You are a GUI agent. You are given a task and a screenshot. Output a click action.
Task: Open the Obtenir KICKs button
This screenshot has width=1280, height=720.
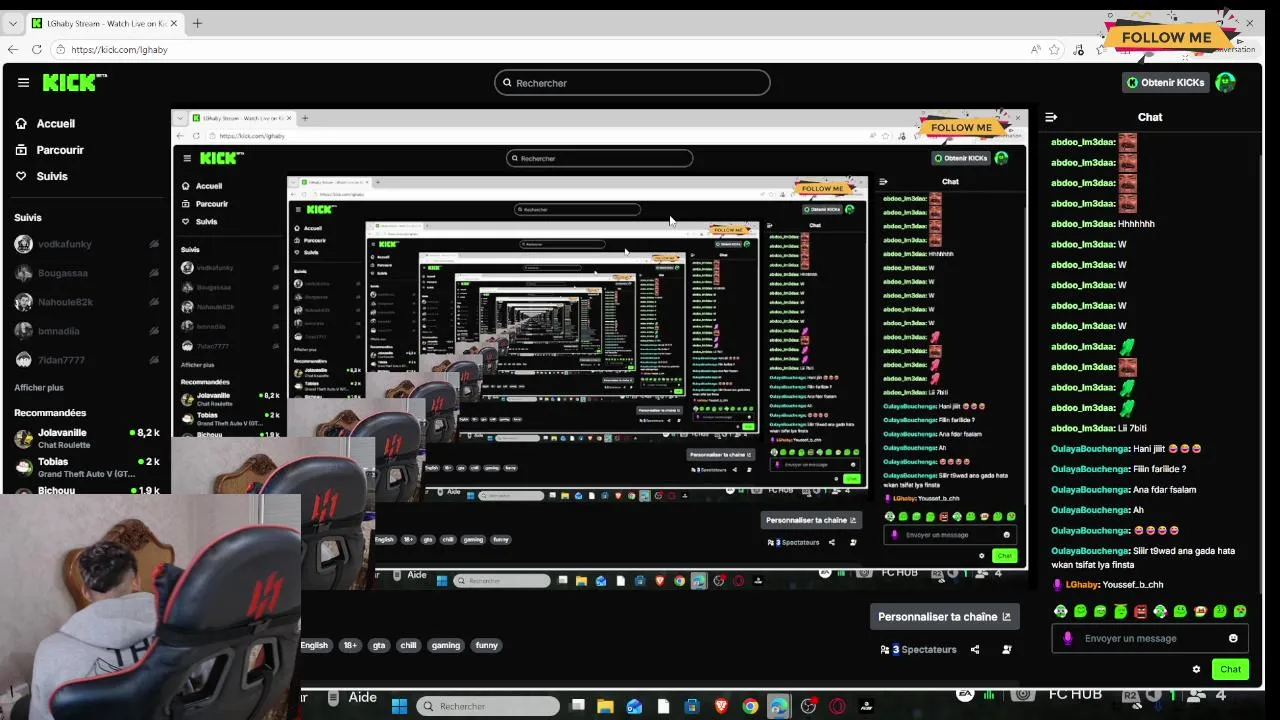click(1166, 82)
